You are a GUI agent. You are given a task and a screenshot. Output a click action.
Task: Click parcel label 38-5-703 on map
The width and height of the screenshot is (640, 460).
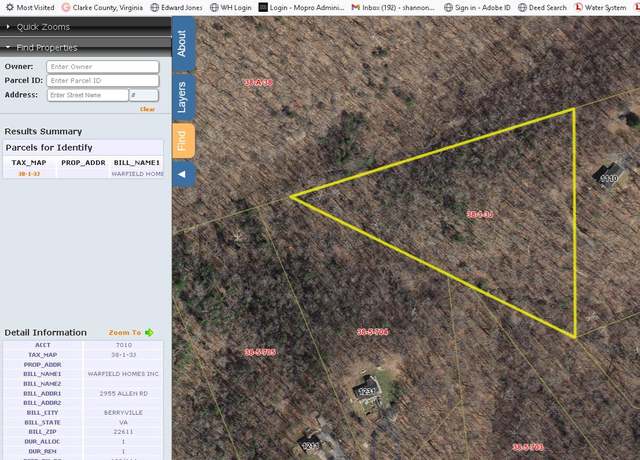pyautogui.click(x=528, y=447)
